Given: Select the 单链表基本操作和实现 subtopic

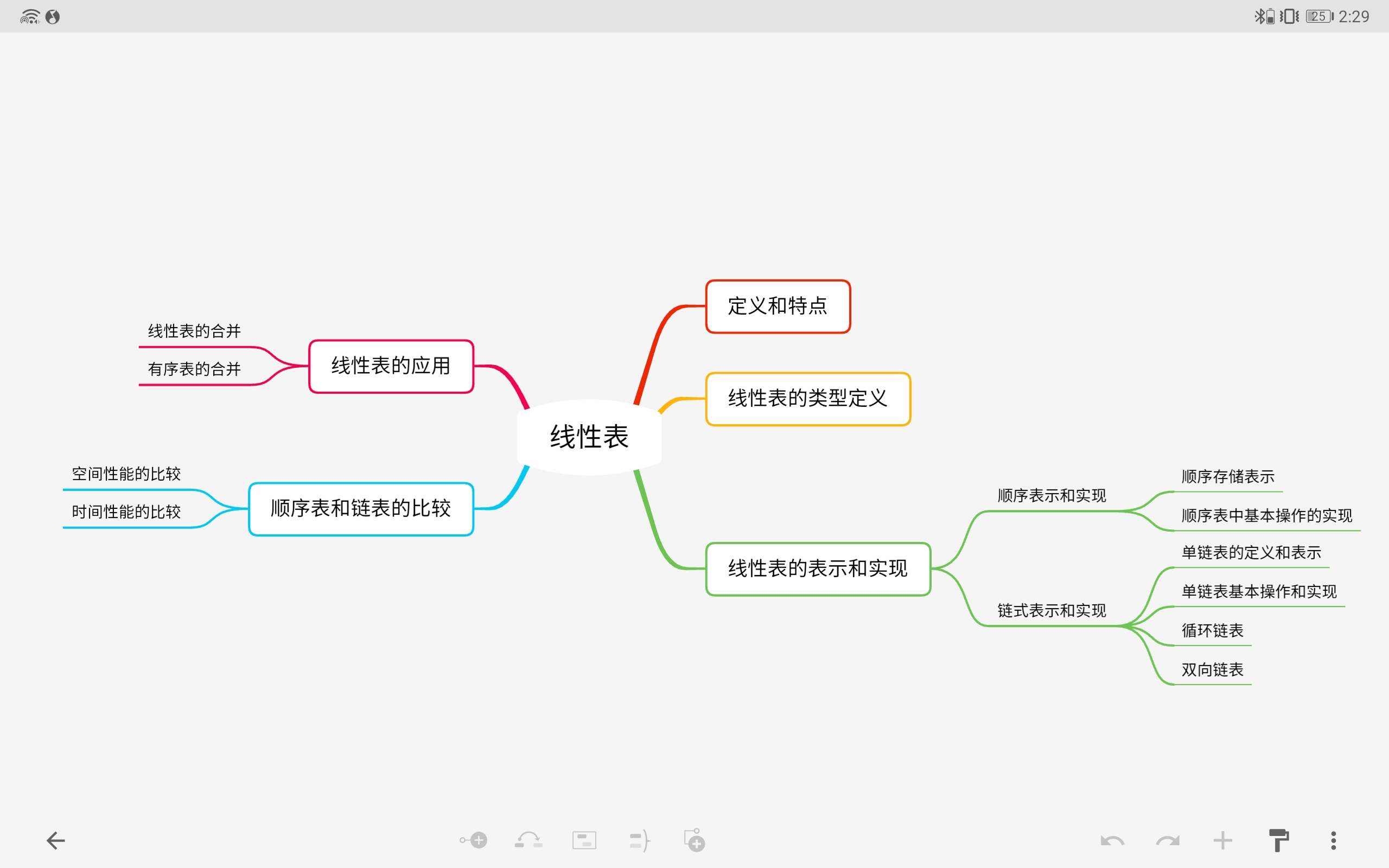Looking at the screenshot, I should pyautogui.click(x=1259, y=592).
